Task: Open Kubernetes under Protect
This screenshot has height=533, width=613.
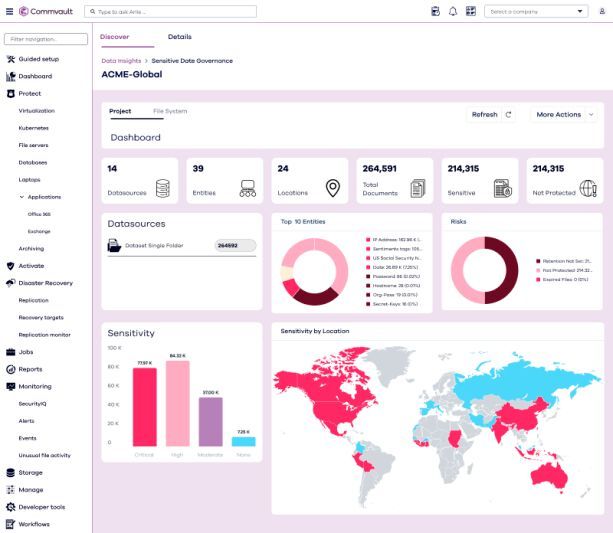Action: [33, 128]
